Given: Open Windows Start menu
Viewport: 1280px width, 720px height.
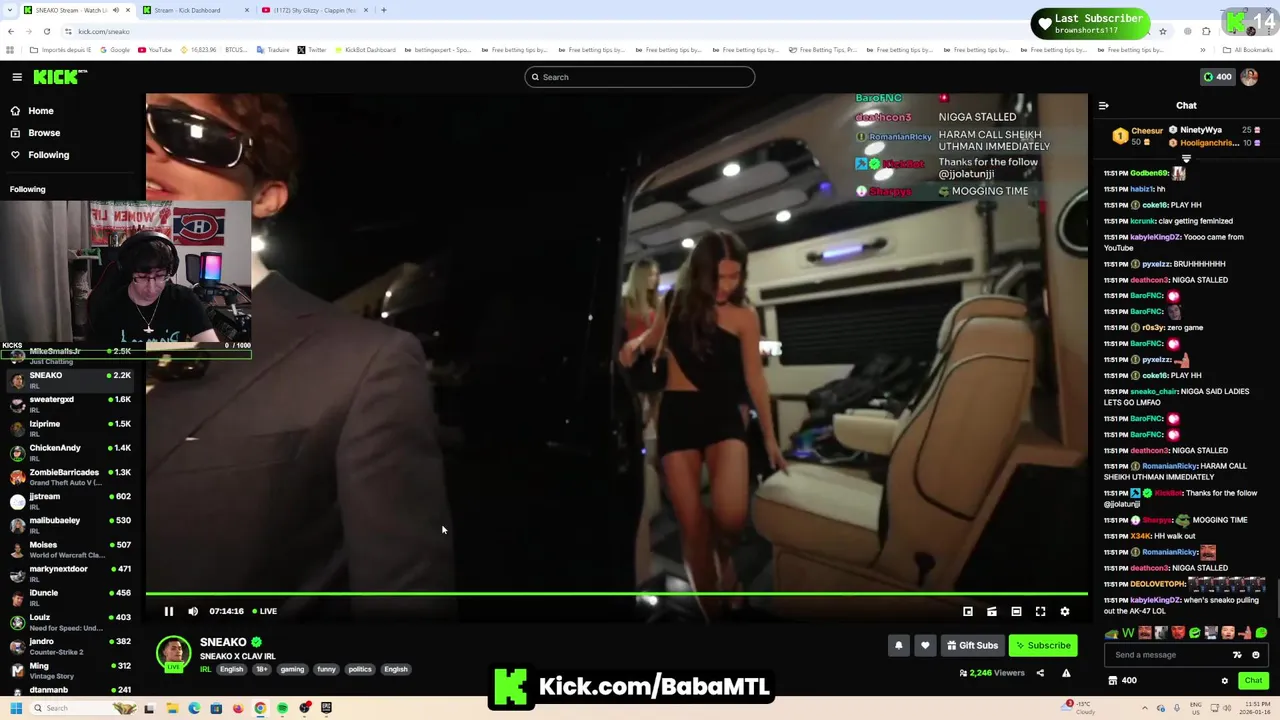Looking at the screenshot, I should tap(16, 708).
